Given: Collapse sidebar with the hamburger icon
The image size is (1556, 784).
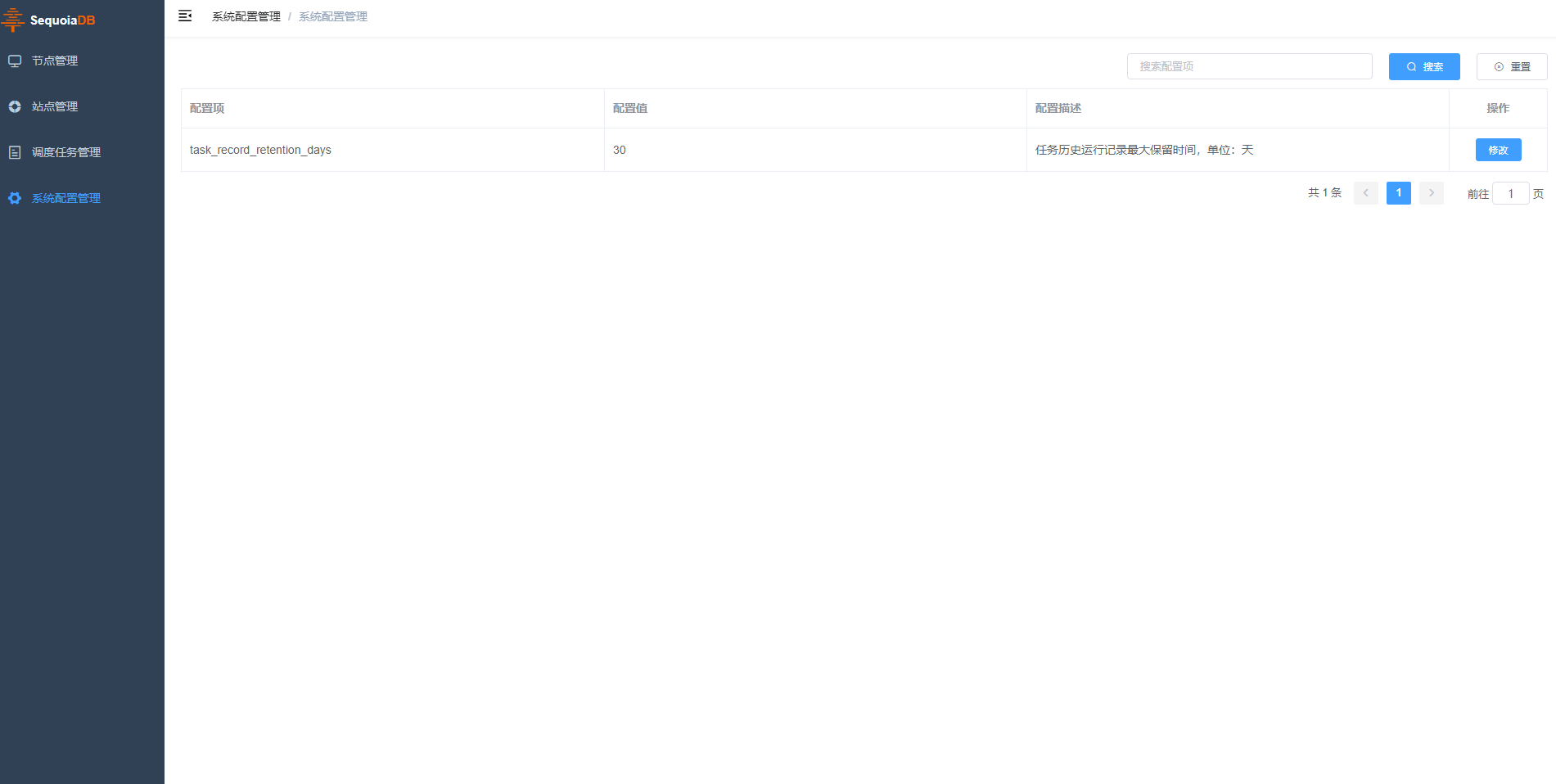Looking at the screenshot, I should click(x=185, y=16).
